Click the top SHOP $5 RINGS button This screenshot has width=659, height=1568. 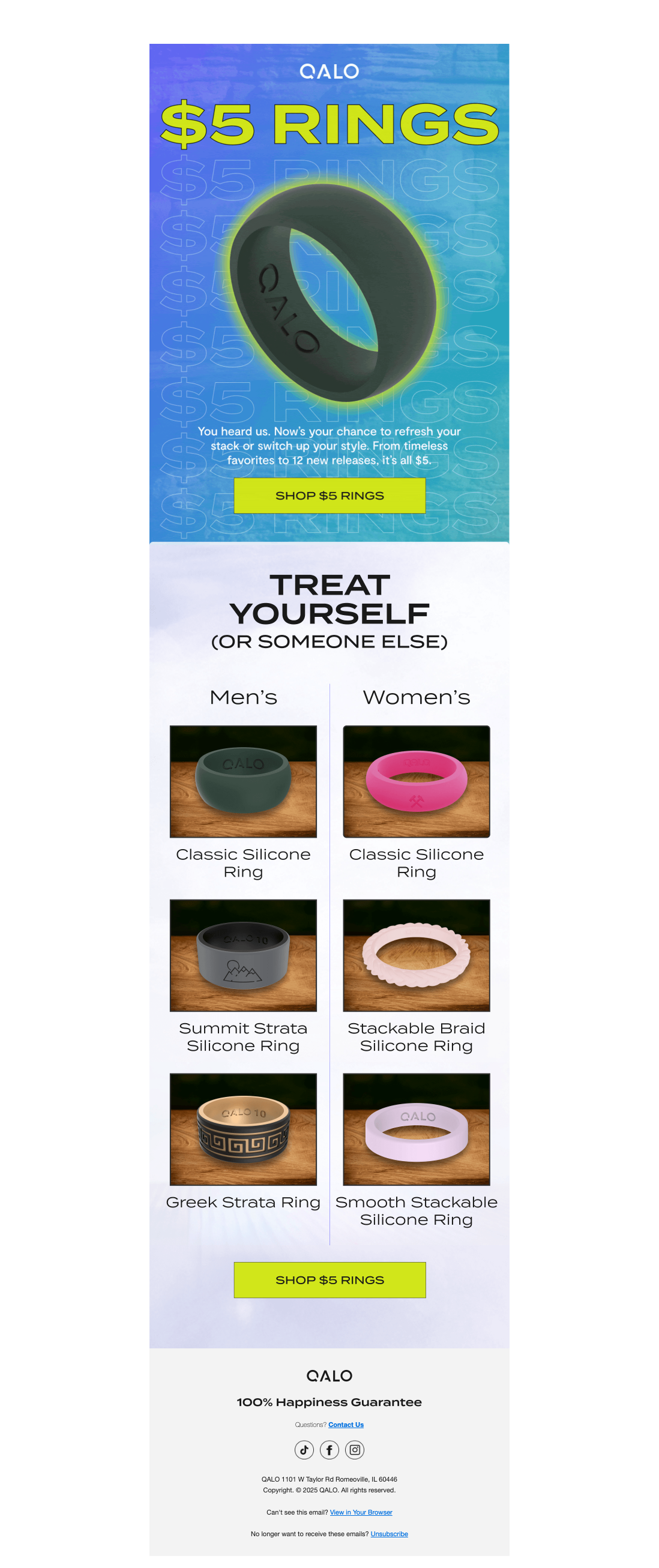pyautogui.click(x=329, y=496)
